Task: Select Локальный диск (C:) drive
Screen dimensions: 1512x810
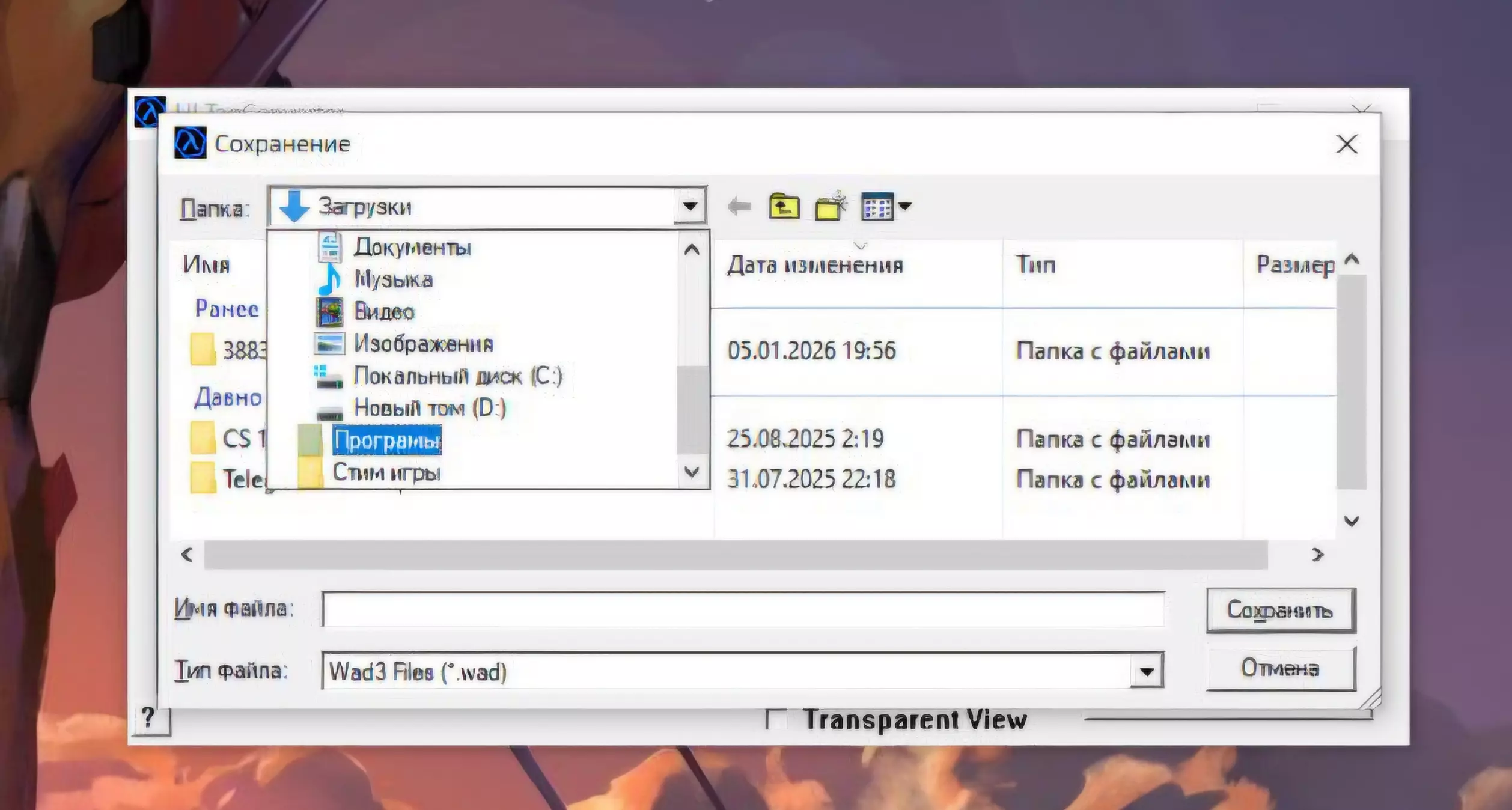Action: [x=457, y=376]
